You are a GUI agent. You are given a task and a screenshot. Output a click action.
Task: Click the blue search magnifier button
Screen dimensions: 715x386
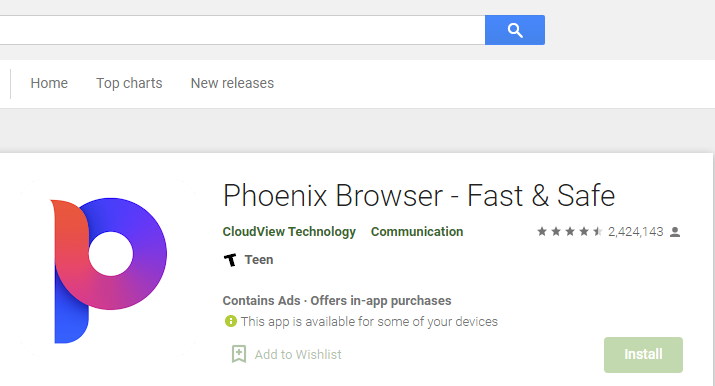(514, 30)
